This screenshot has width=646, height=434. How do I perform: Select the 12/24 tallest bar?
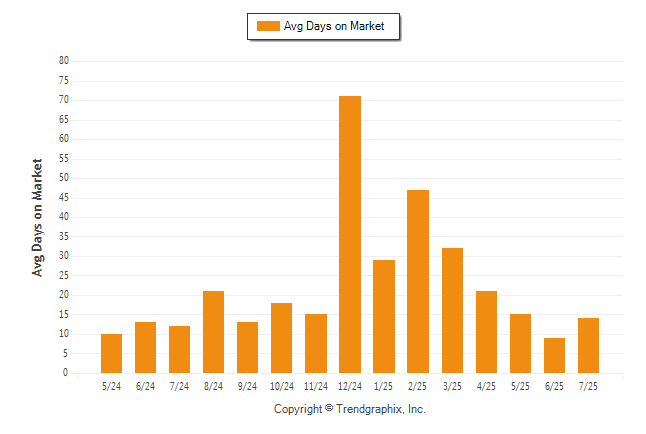350,235
